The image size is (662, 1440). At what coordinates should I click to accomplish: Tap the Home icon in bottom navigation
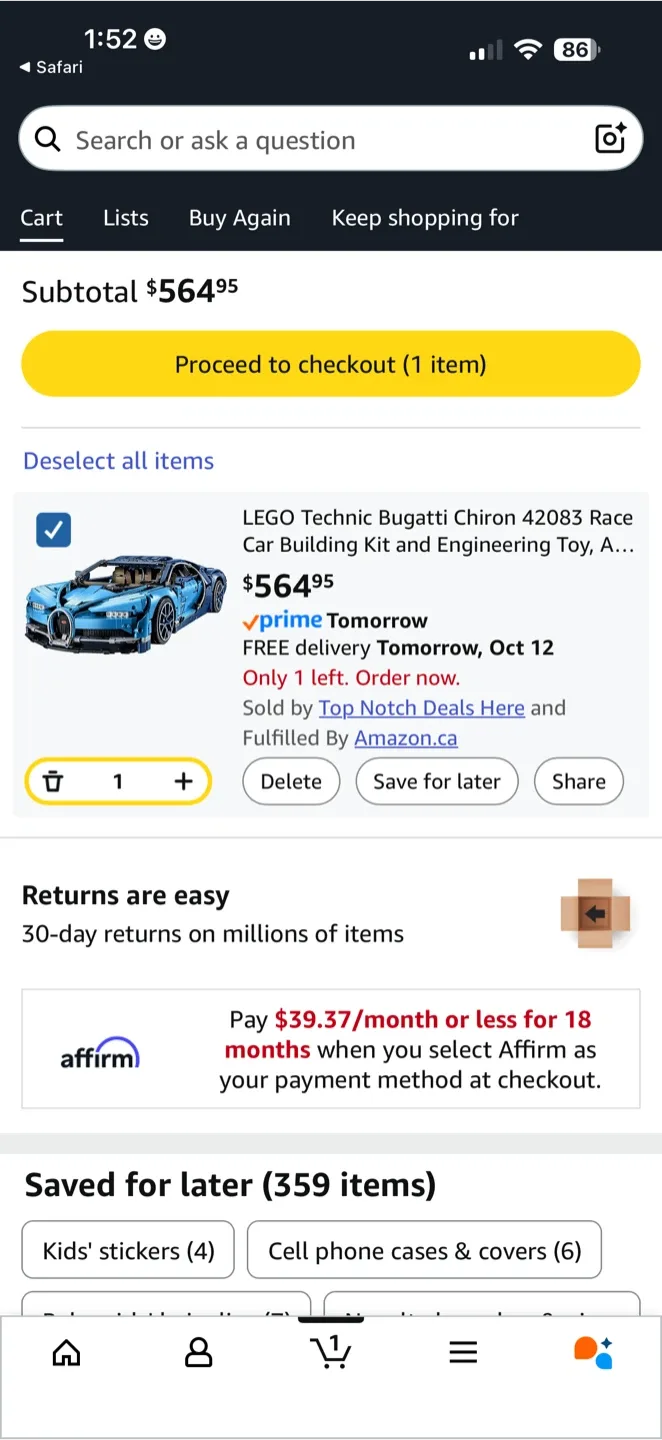tap(66, 1351)
